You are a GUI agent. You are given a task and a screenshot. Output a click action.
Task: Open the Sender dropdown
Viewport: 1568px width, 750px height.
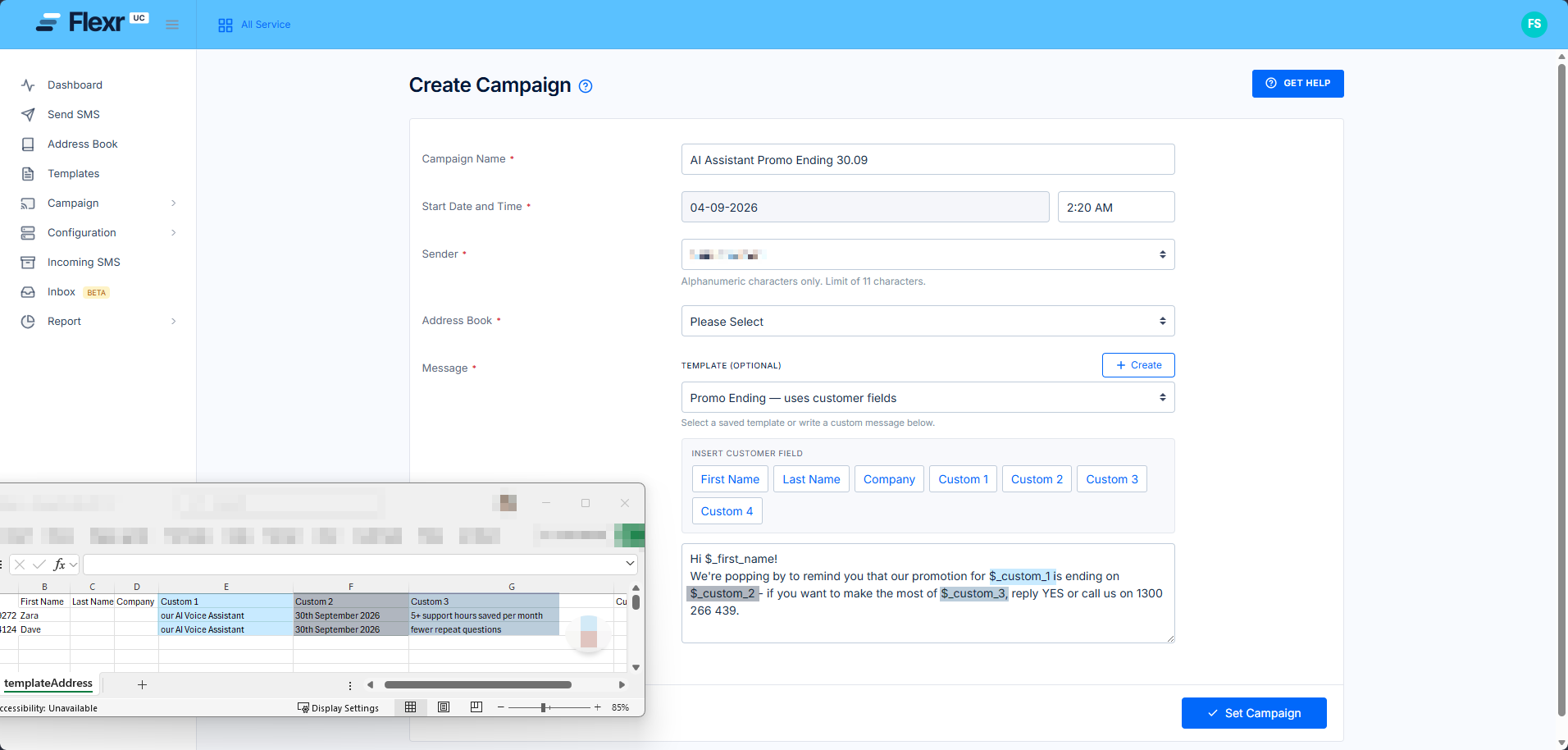tap(928, 254)
